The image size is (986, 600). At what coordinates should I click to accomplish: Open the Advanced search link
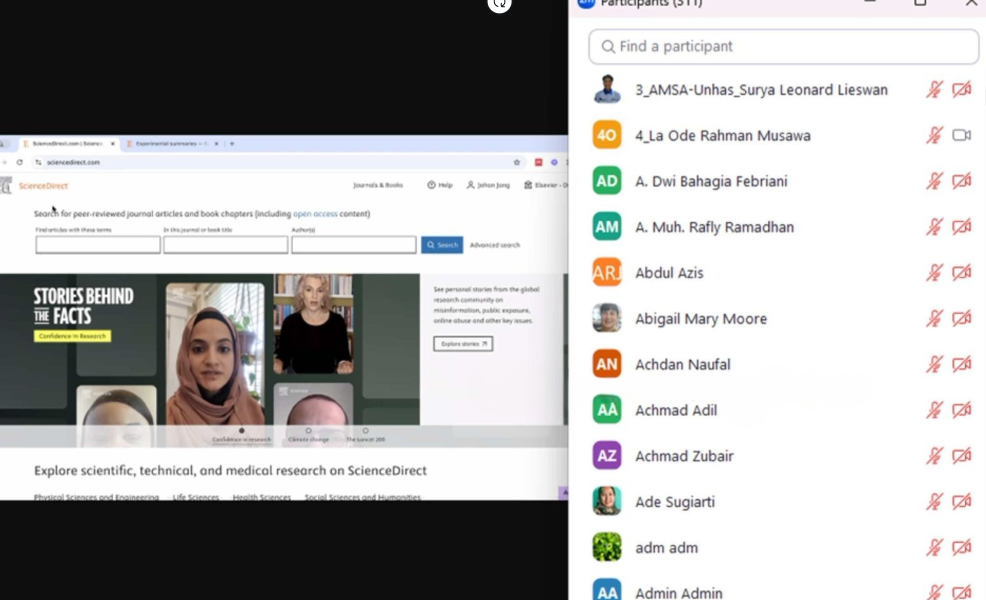pyautogui.click(x=495, y=245)
